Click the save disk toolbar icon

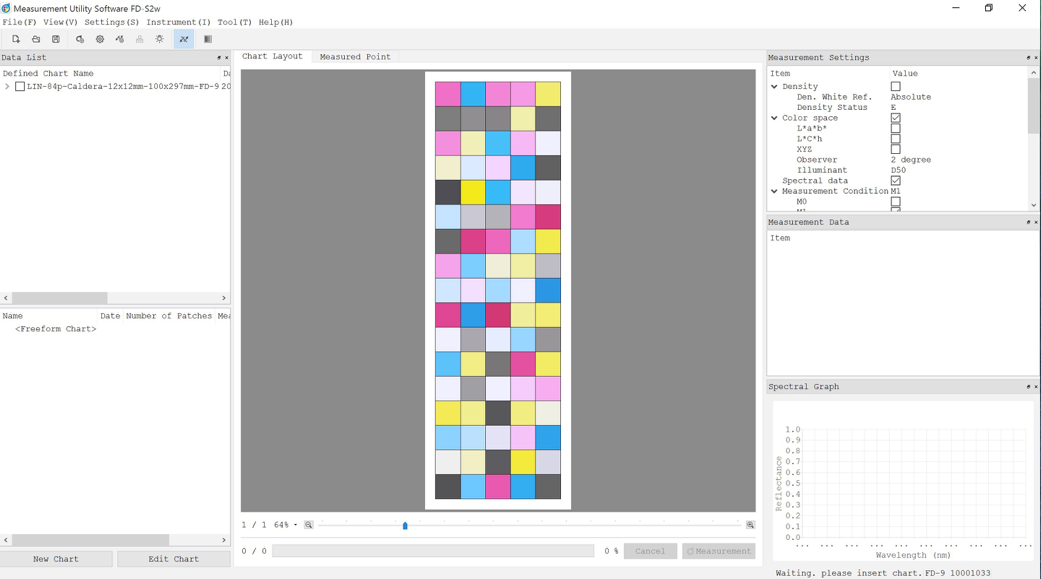[x=56, y=39]
